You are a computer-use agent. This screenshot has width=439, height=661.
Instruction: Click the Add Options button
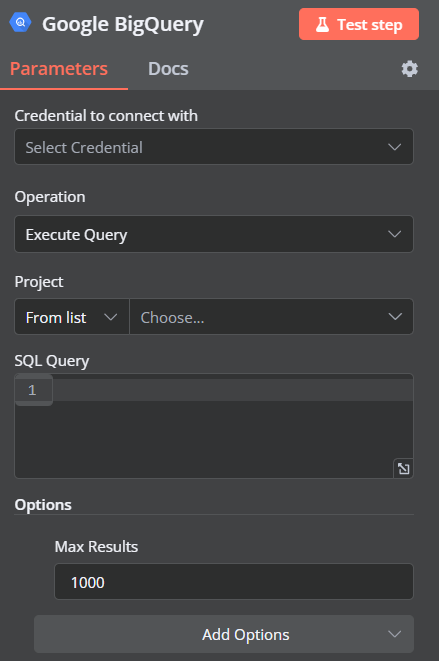click(224, 634)
